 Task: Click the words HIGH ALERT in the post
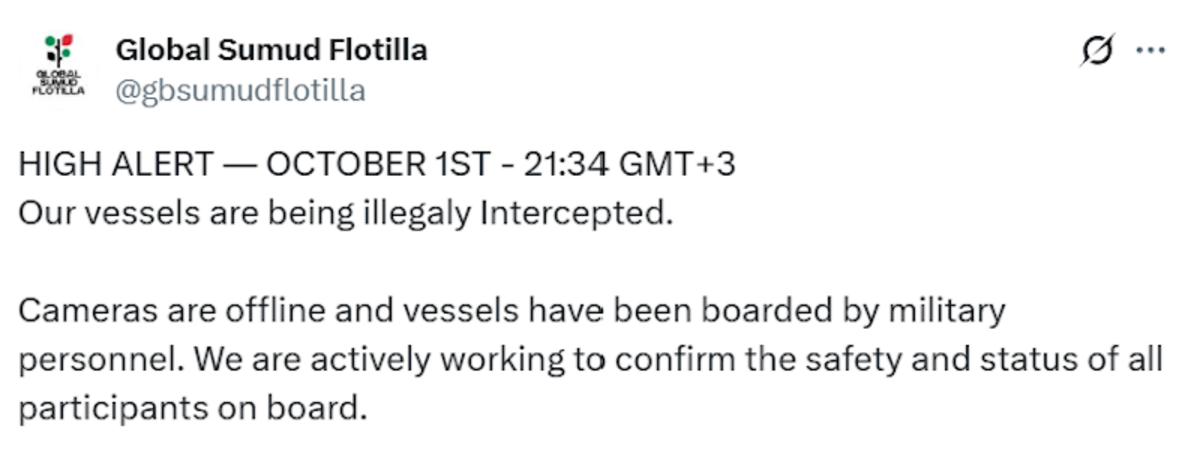coord(117,164)
